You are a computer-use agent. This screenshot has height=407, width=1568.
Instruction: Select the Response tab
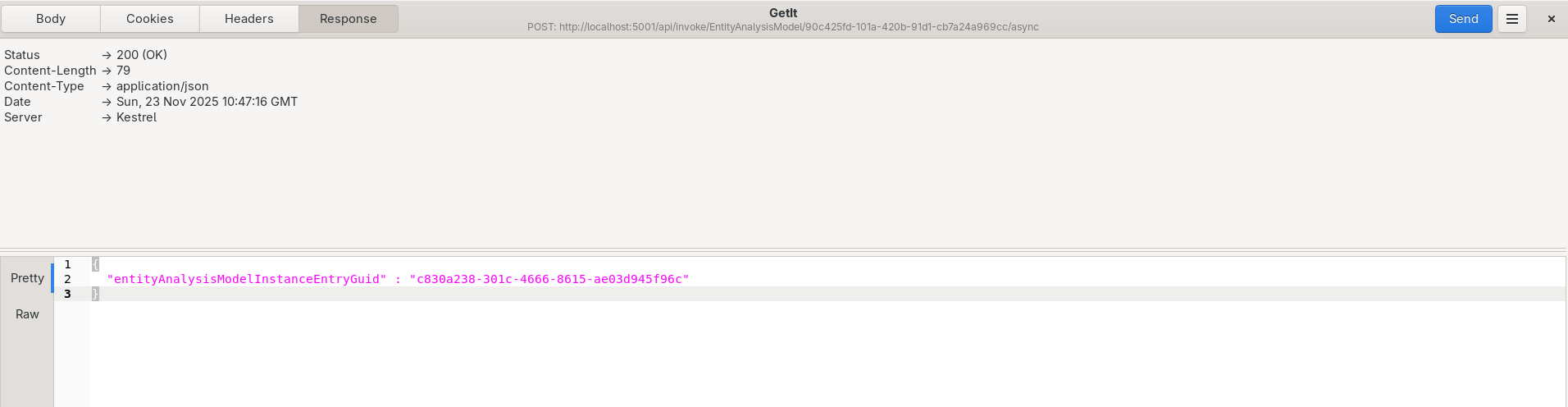[349, 19]
